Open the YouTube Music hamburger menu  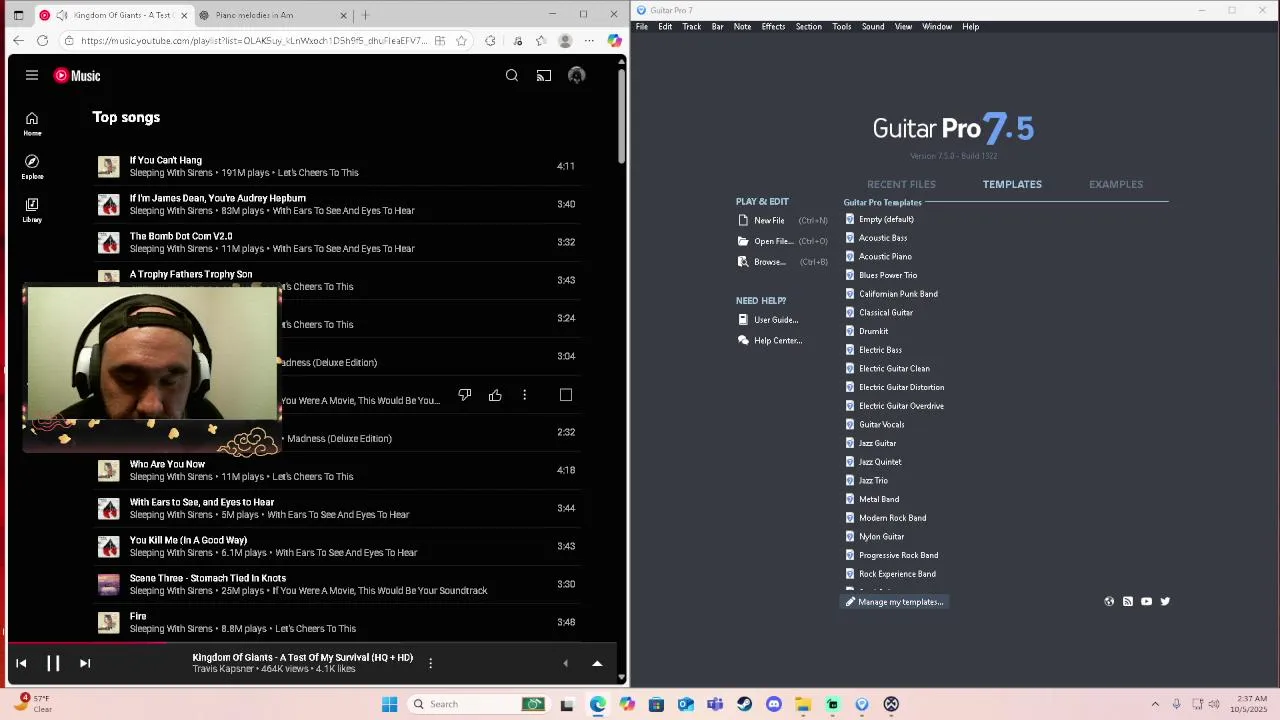pyautogui.click(x=32, y=76)
